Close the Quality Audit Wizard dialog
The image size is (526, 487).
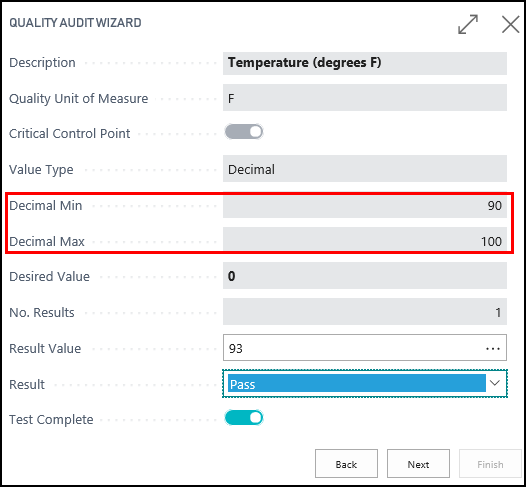click(510, 24)
